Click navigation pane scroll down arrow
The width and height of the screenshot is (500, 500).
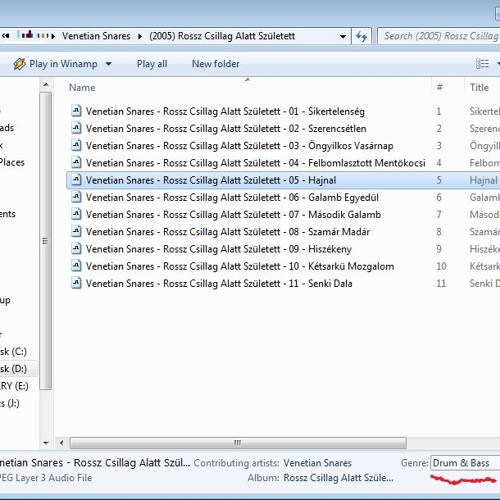[x=46, y=443]
